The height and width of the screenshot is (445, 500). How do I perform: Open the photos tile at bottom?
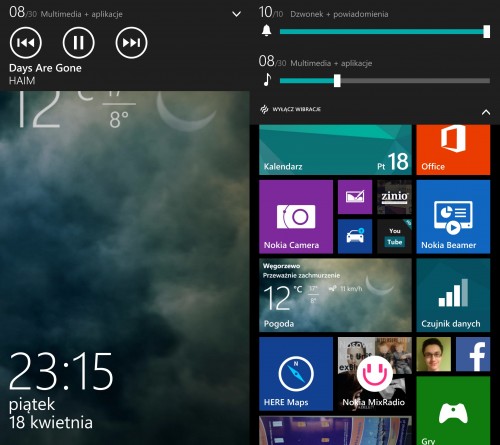(335, 430)
